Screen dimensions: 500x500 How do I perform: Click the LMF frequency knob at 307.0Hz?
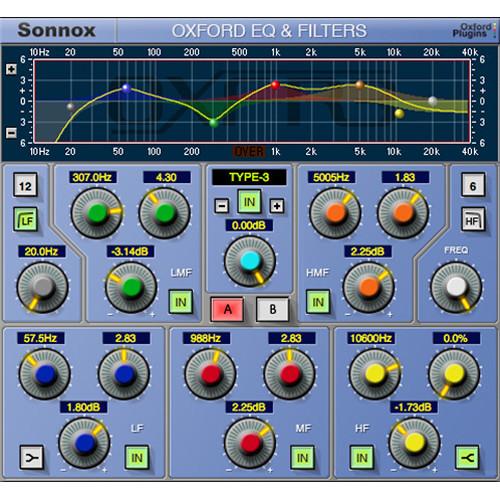tap(97, 213)
